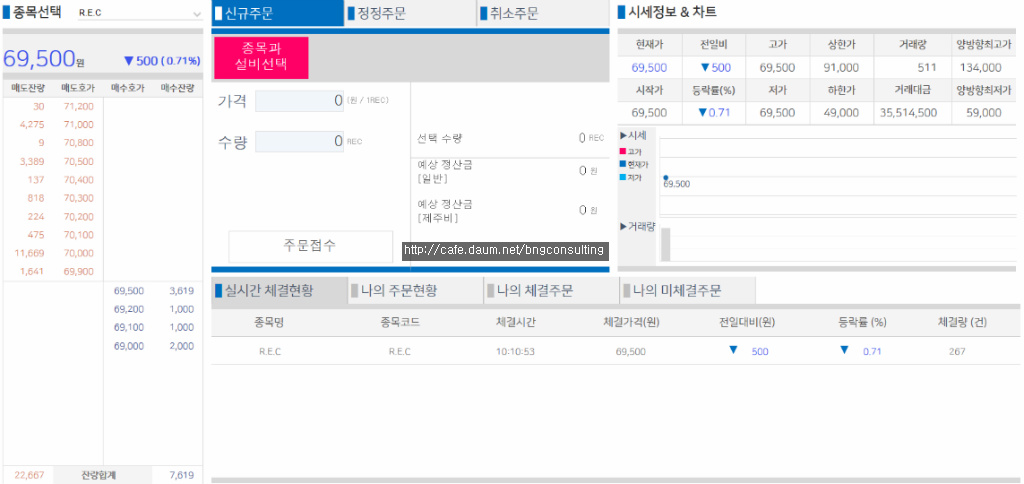Click the gray volume bar in chart
This screenshot has width=1024, height=484.
666,244
